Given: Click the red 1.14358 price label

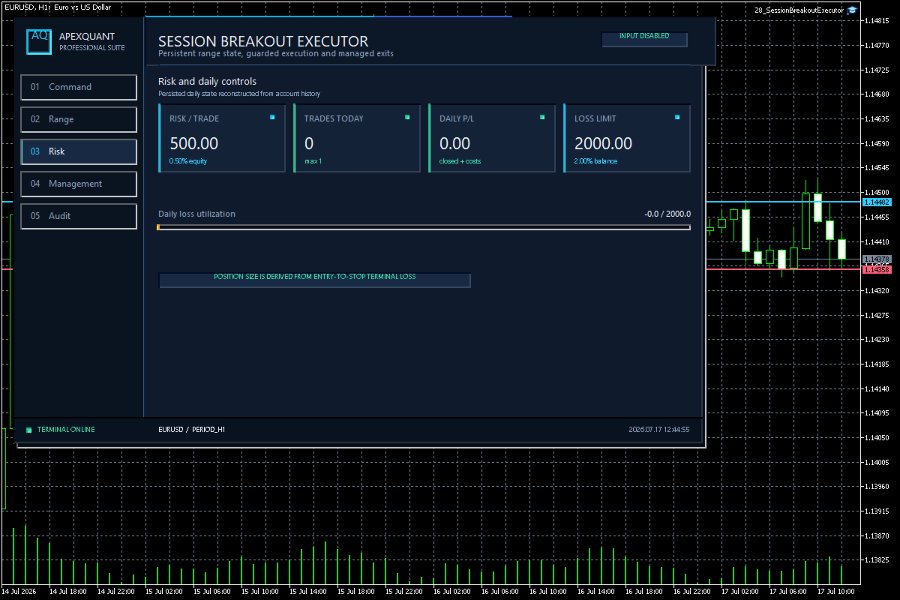Looking at the screenshot, I should (876, 269).
